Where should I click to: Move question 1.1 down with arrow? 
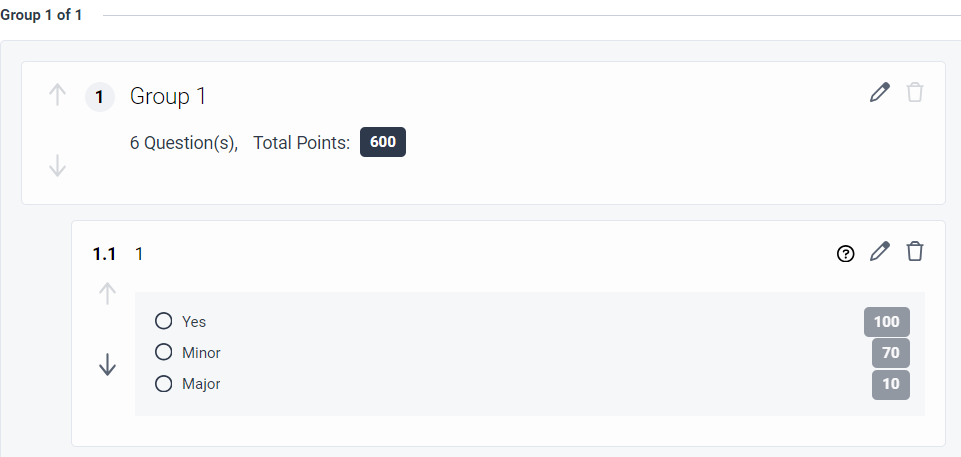108,366
